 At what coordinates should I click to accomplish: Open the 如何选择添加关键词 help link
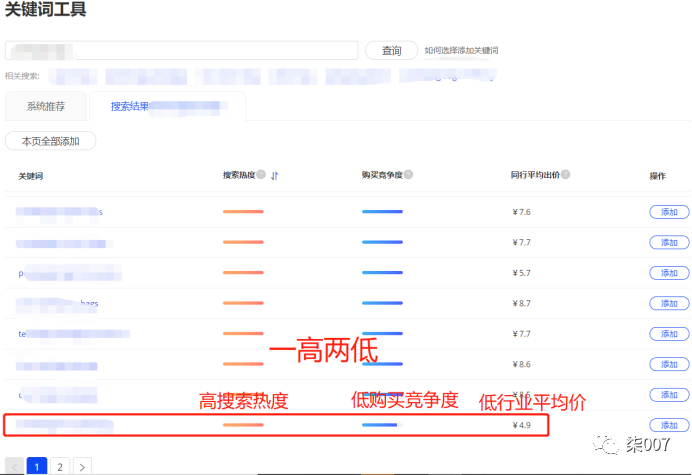(461, 50)
